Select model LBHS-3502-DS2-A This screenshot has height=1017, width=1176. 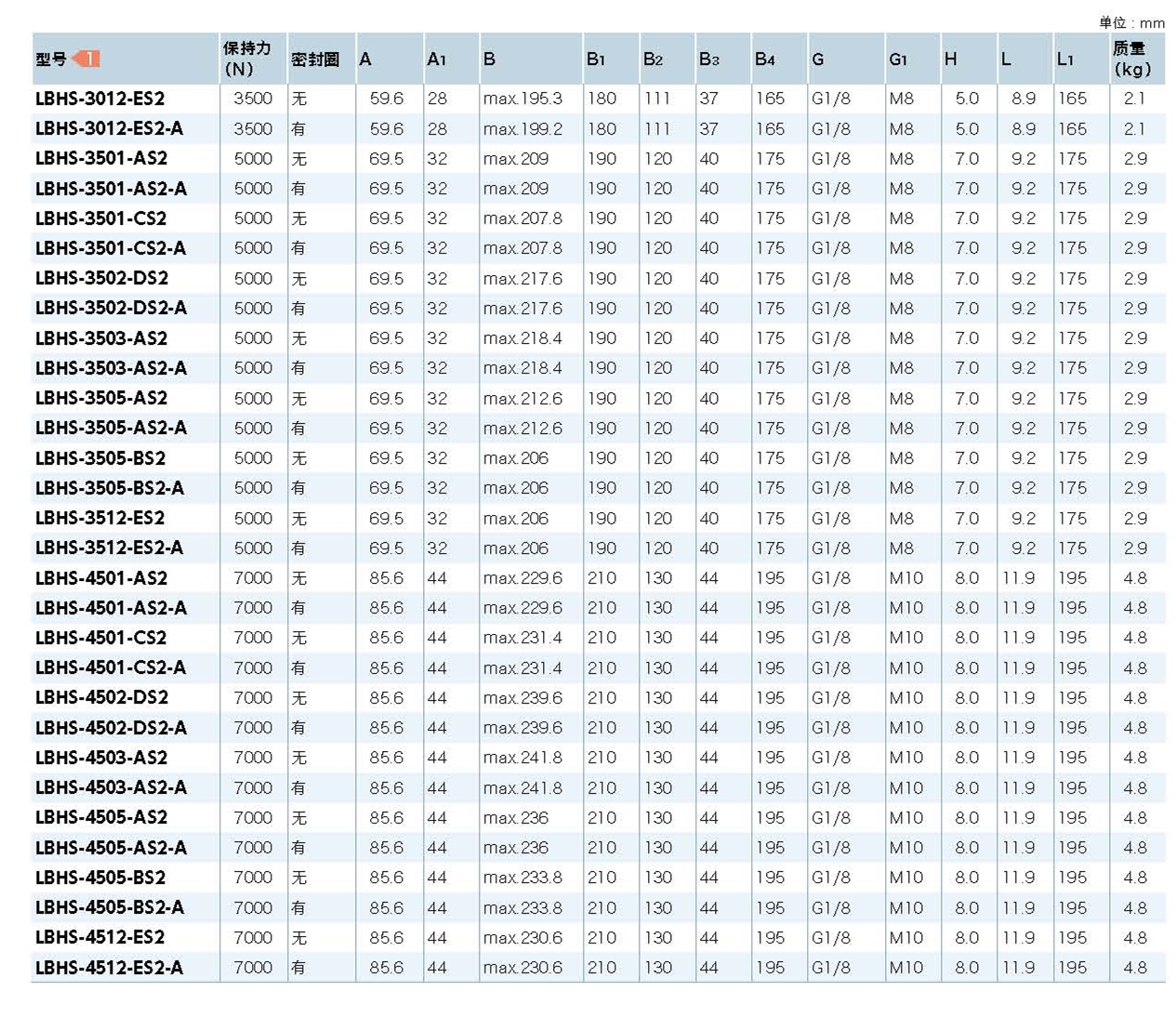coord(112,308)
